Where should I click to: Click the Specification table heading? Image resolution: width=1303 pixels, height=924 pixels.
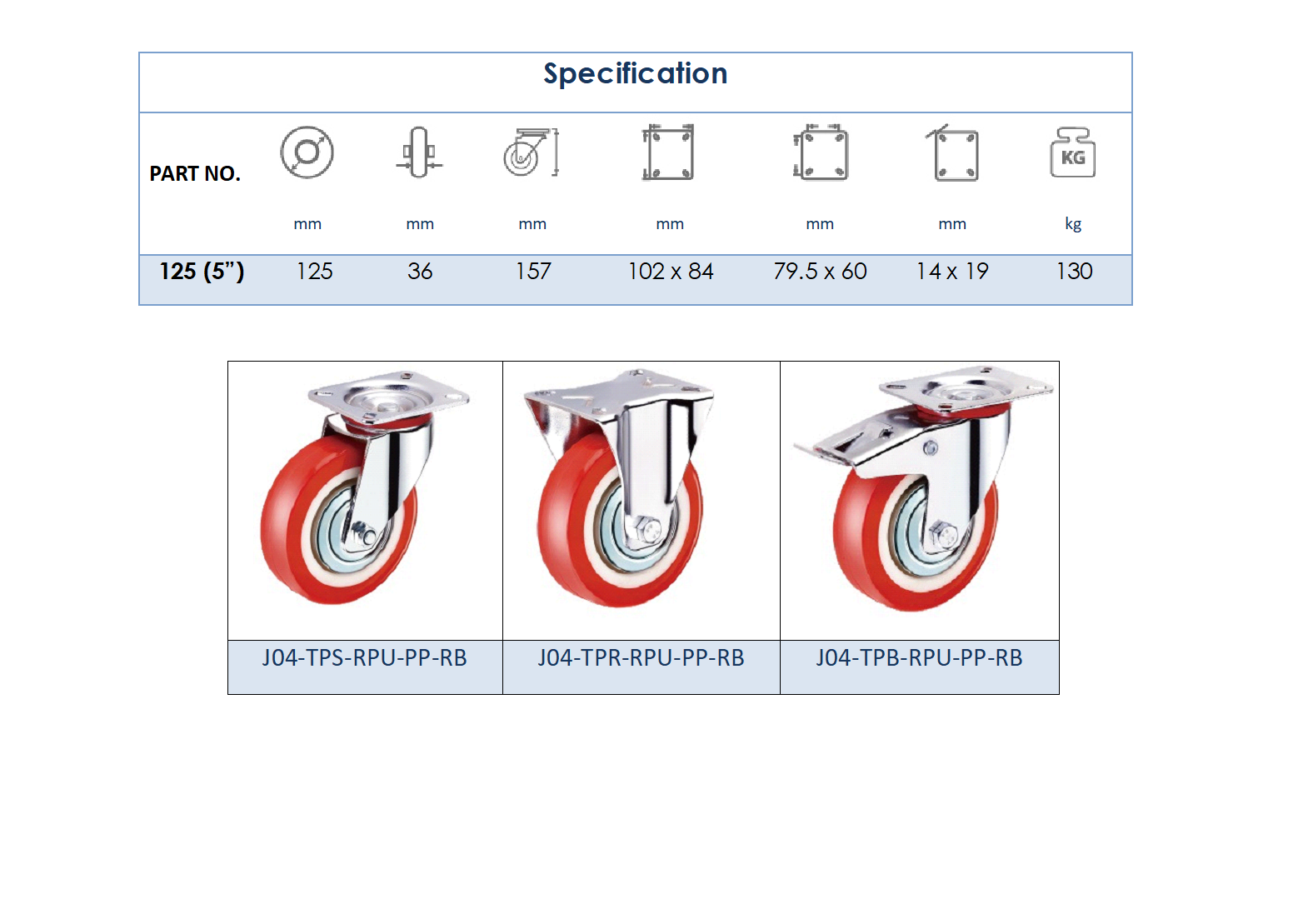(x=636, y=73)
